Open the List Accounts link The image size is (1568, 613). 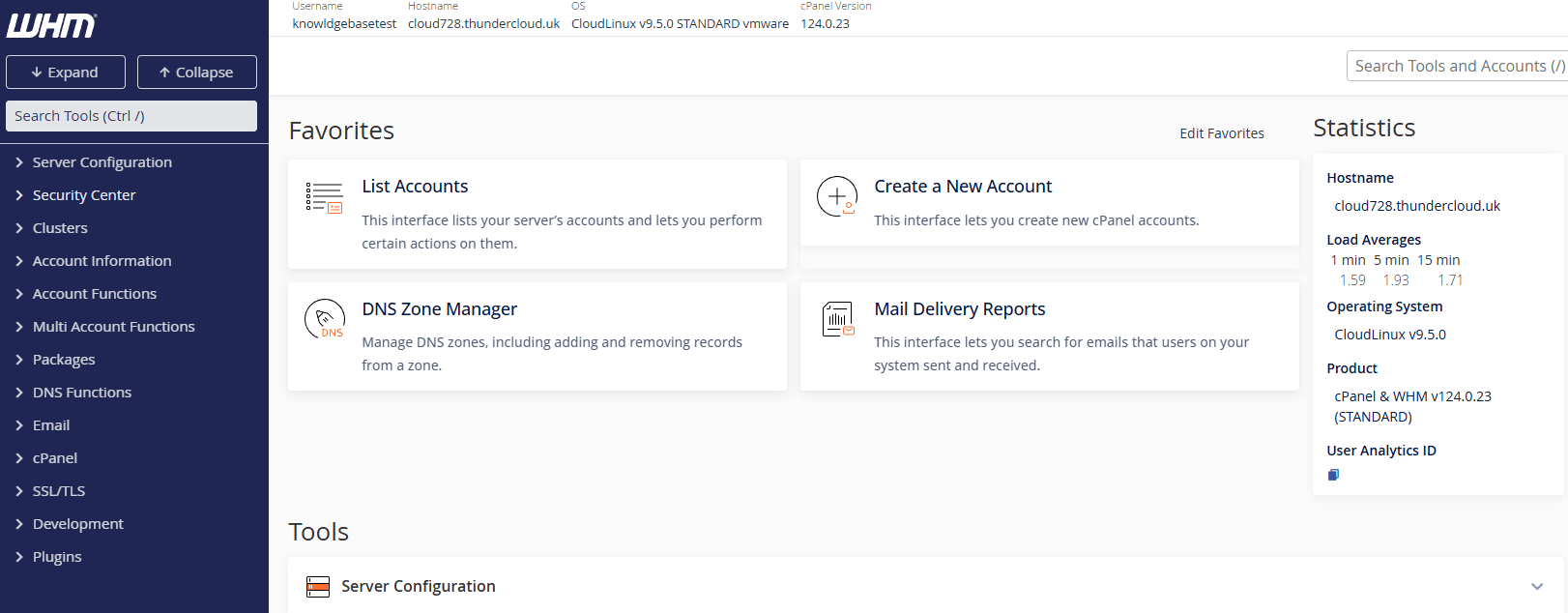coord(415,187)
